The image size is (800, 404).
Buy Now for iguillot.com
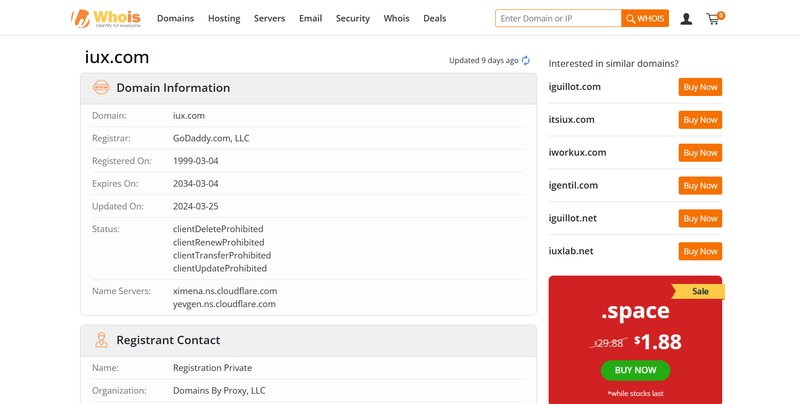click(700, 87)
